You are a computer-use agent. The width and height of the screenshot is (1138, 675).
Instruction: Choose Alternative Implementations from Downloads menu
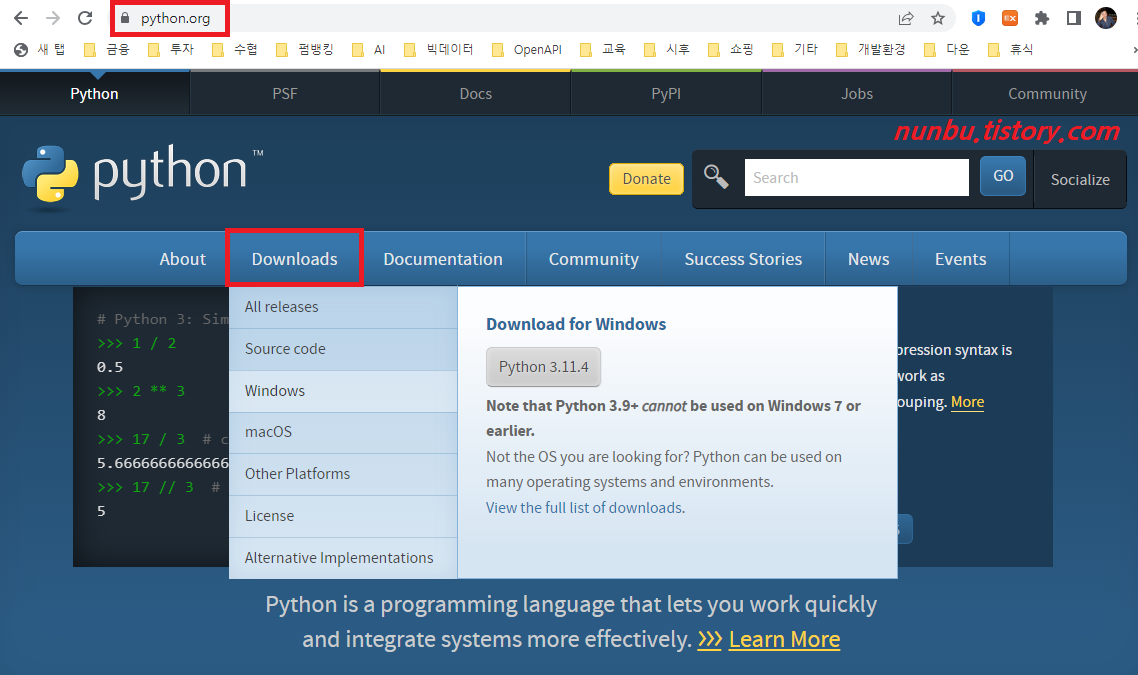tap(343, 558)
